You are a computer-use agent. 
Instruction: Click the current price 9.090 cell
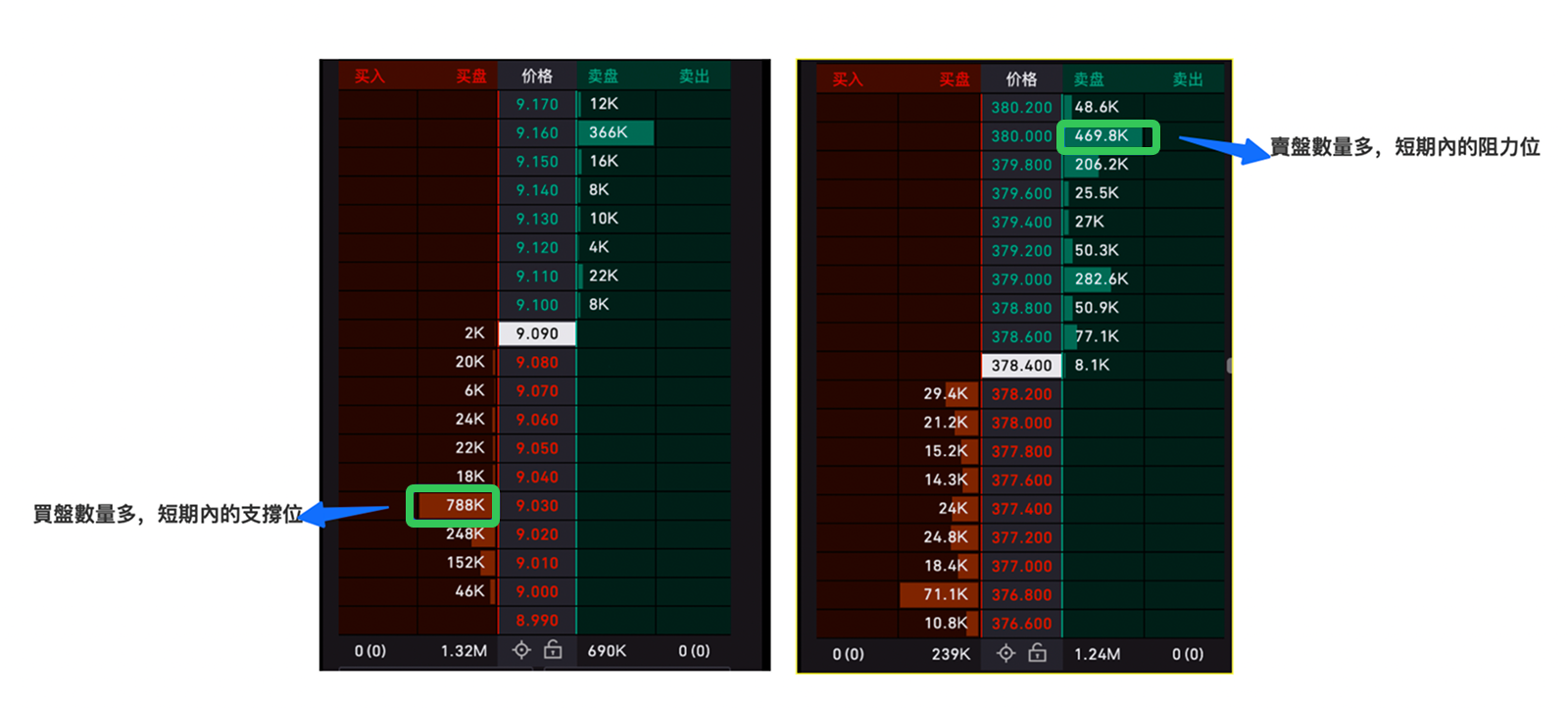(537, 333)
